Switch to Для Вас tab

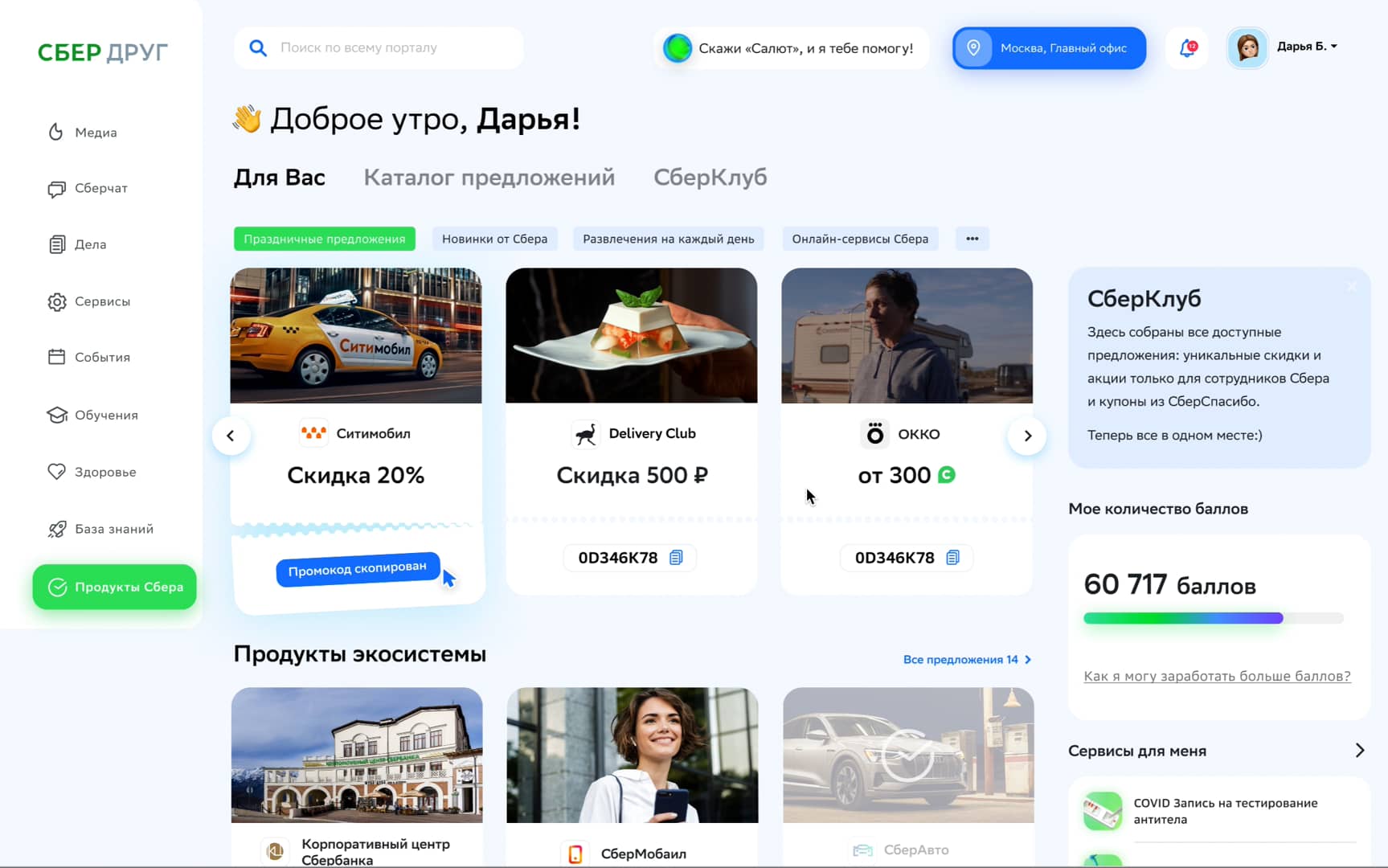280,177
